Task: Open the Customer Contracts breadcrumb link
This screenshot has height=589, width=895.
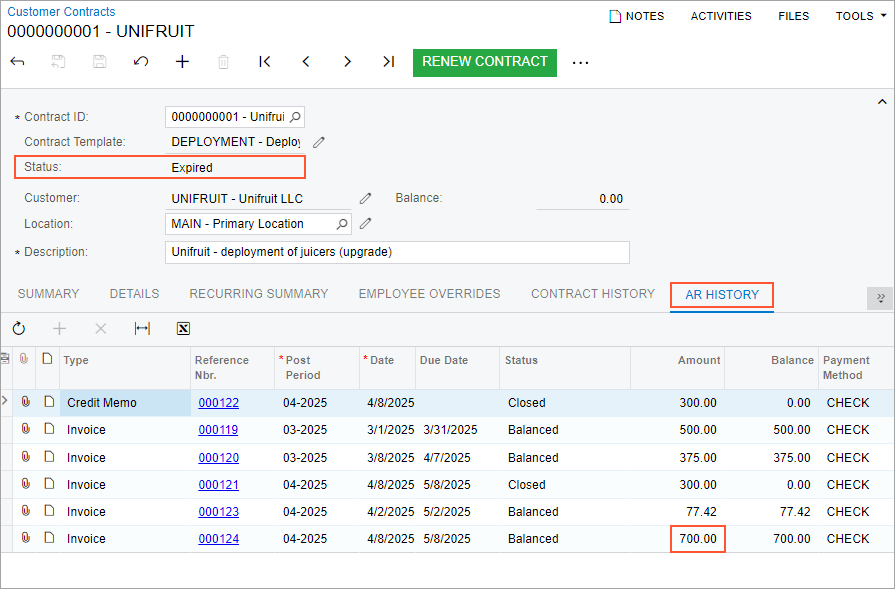Action: pos(61,12)
